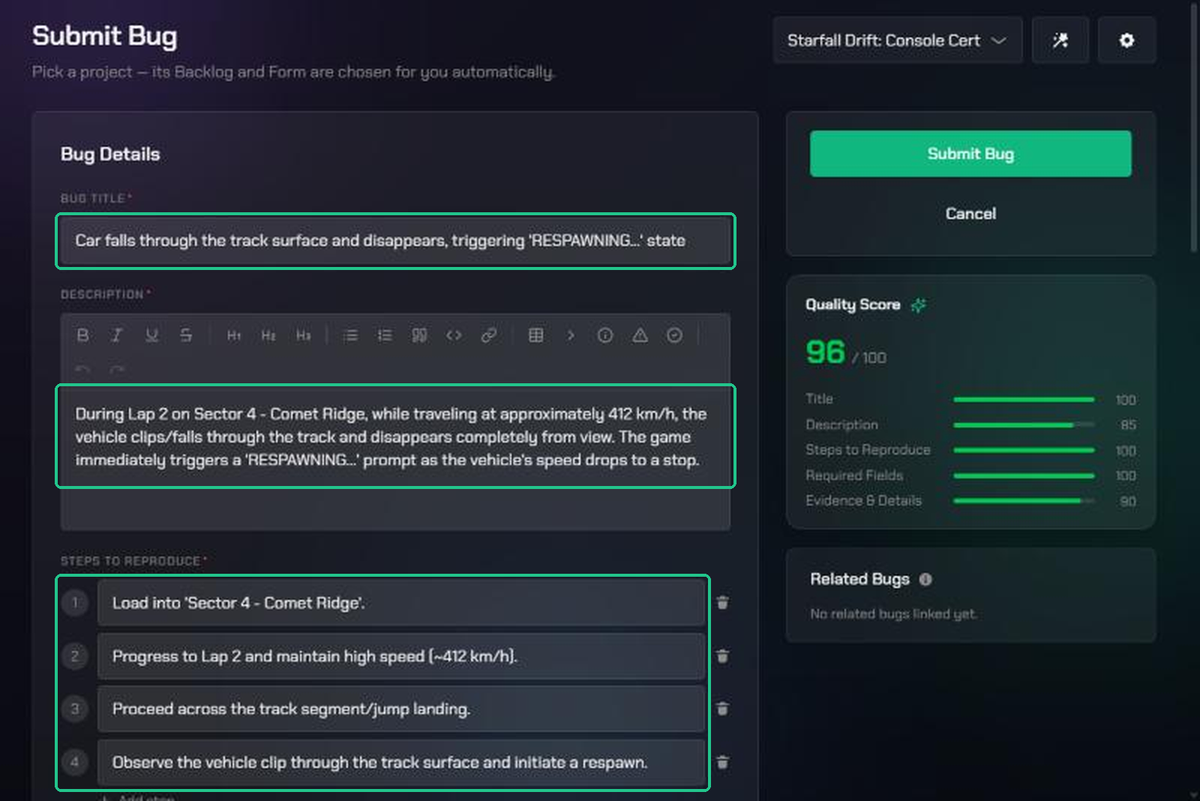Viewport: 1200px width, 801px height.
Task: Click the 'Related Bugs' heading text
Action: click(860, 579)
